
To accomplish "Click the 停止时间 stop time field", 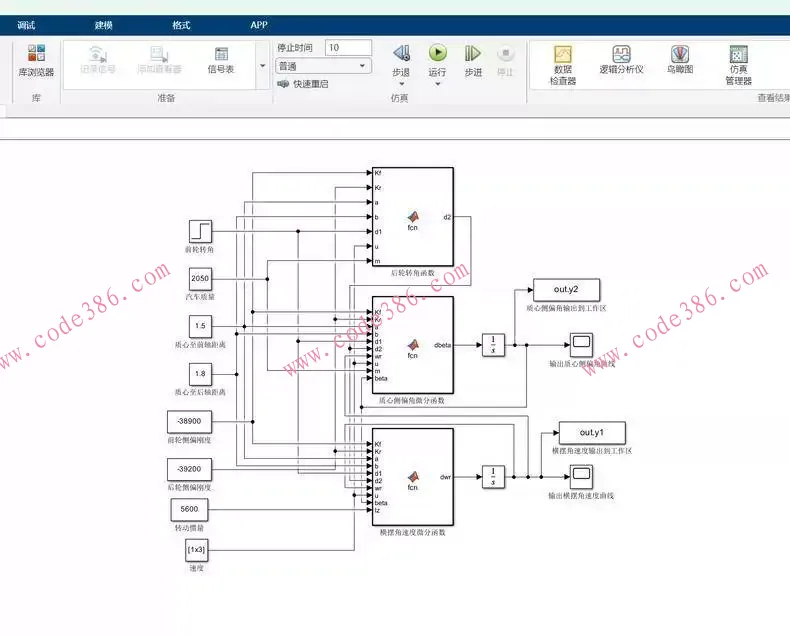I will pos(348,47).
